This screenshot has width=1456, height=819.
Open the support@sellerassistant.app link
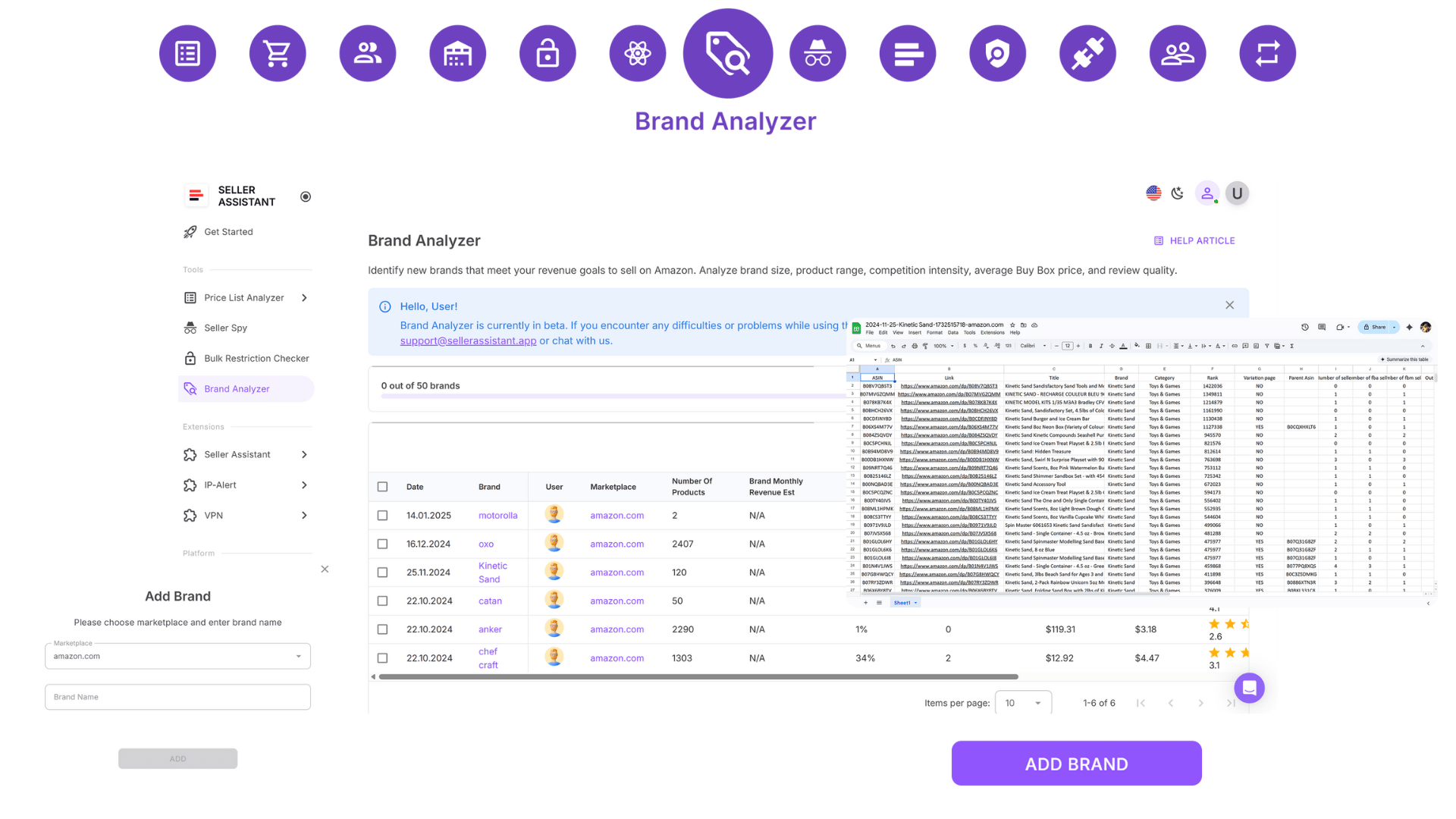[x=467, y=340]
